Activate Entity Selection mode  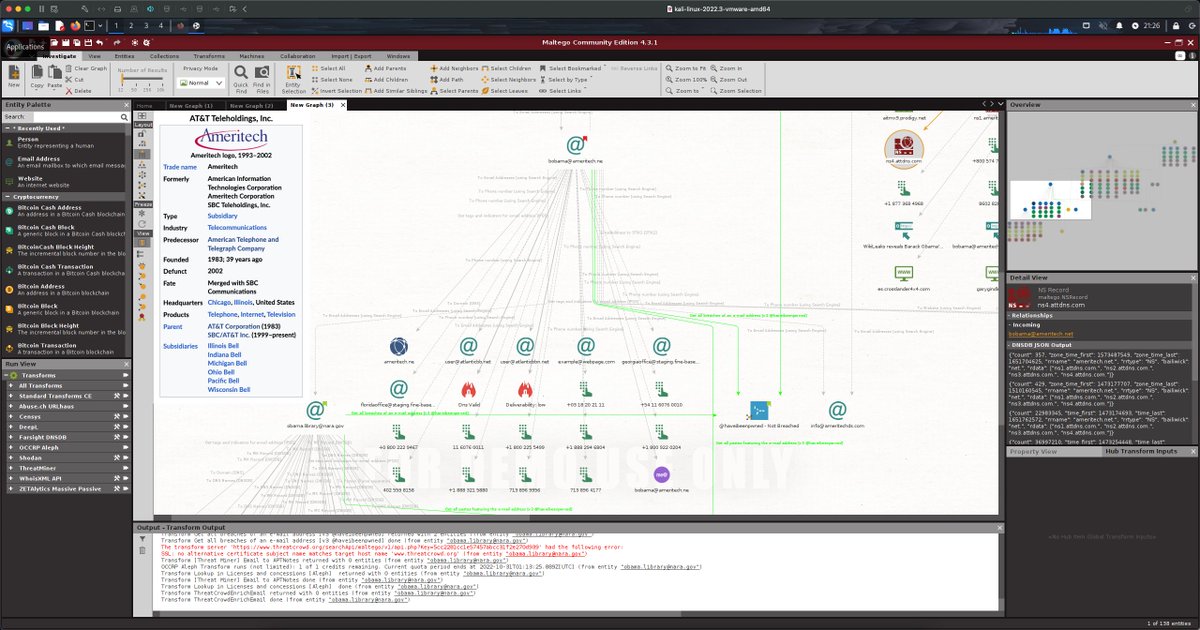tap(294, 79)
